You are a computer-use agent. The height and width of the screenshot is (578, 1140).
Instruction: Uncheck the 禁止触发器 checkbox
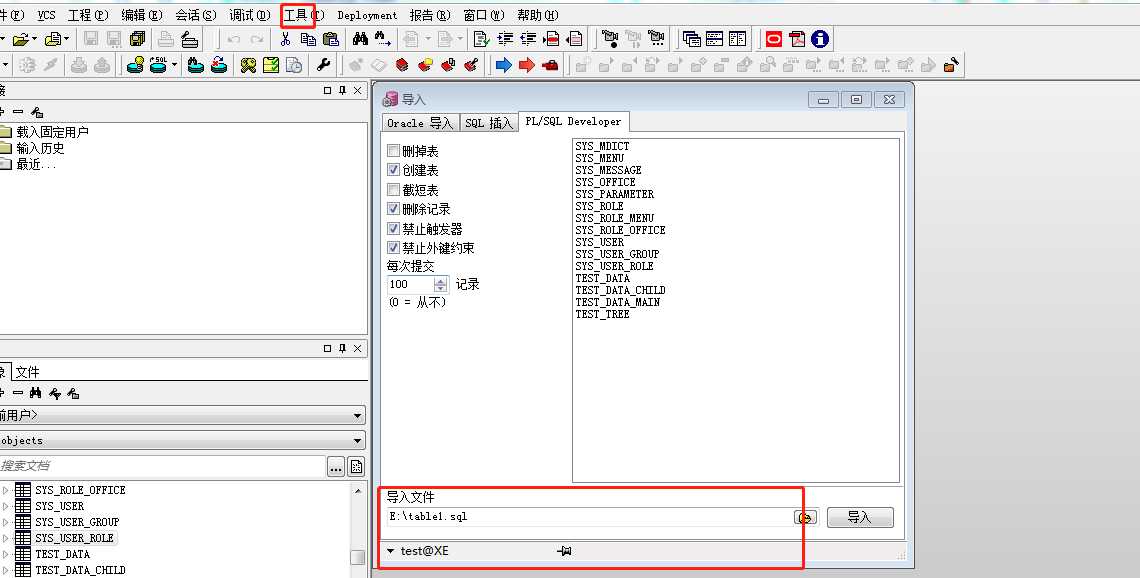pyautogui.click(x=393, y=229)
